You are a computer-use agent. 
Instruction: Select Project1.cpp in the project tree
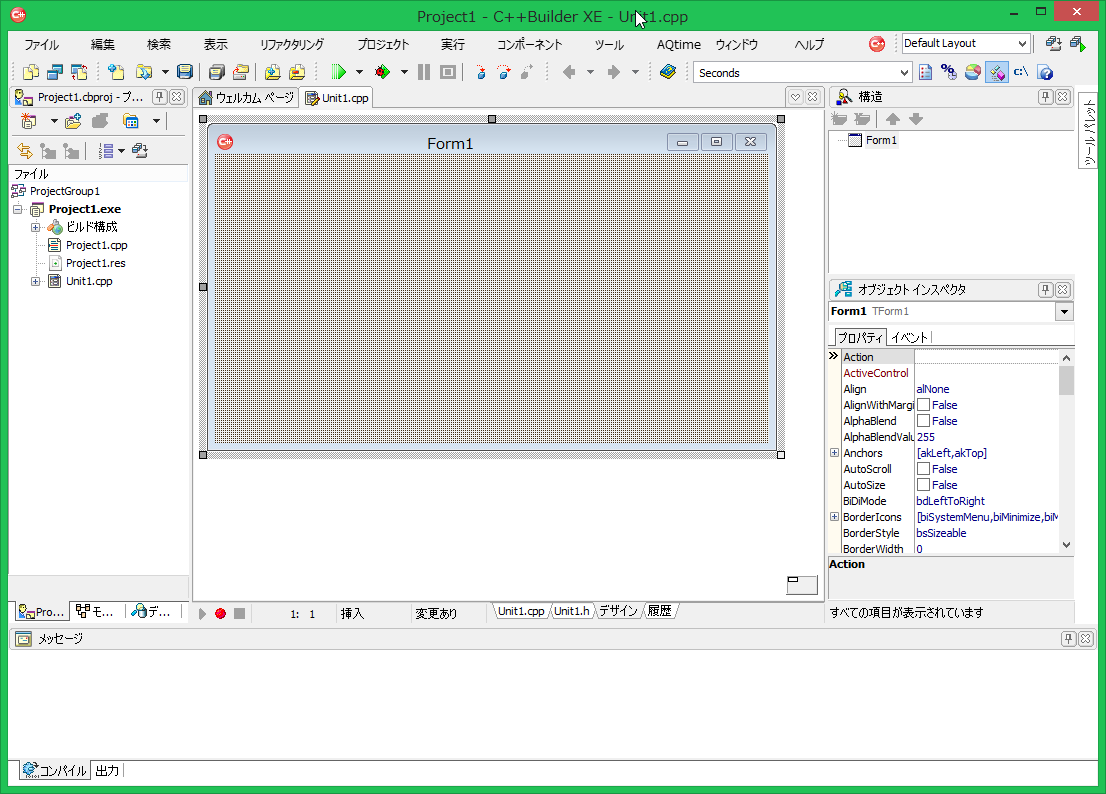click(x=96, y=245)
